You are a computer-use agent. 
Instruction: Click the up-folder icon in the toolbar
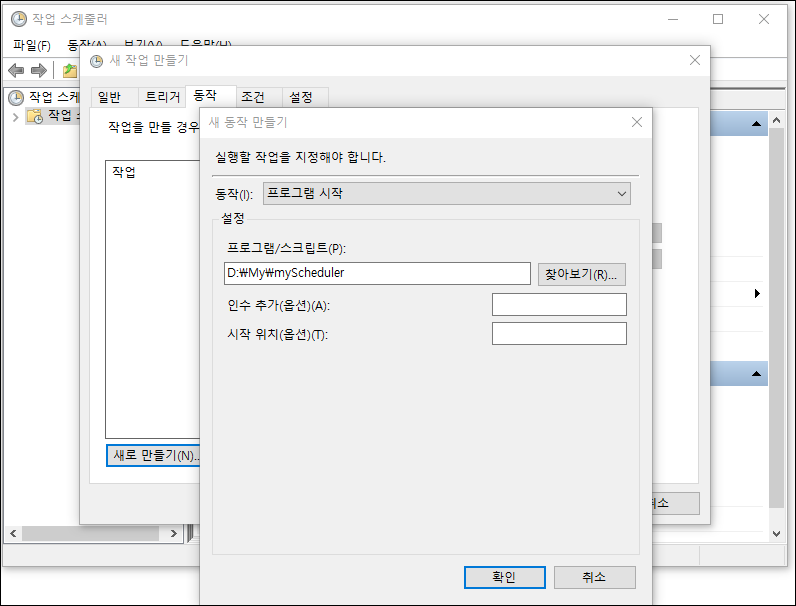68,70
